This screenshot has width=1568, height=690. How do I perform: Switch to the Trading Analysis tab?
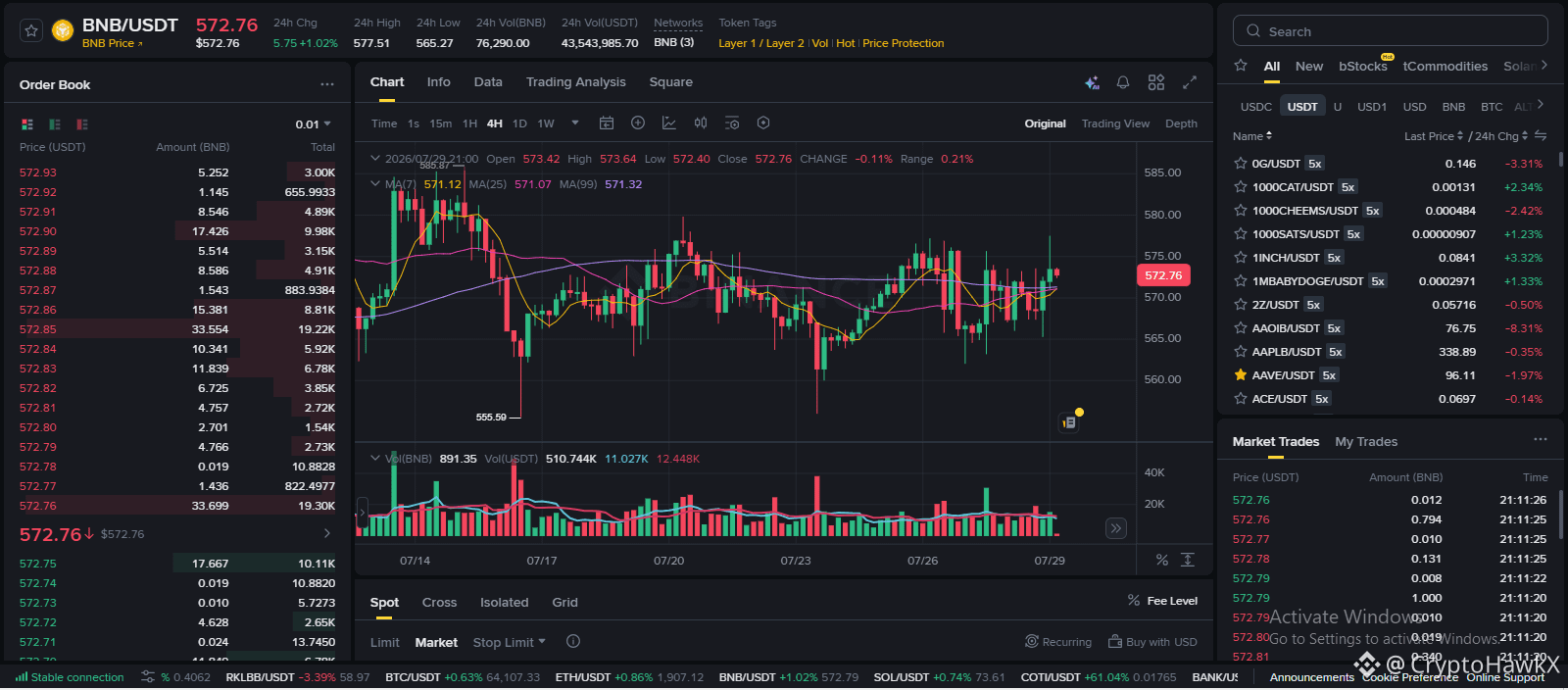coord(575,82)
